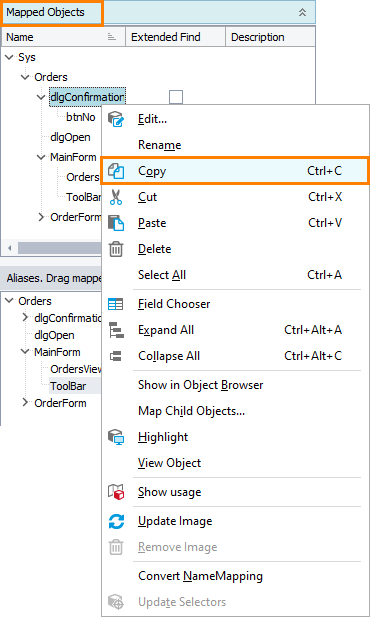Collapse the Mapped Objects panel with chevrons

302,12
